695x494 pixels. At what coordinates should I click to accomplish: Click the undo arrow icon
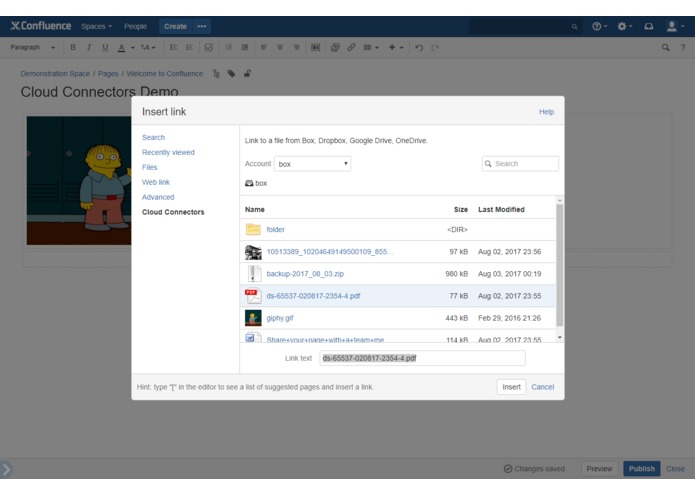pyautogui.click(x=419, y=48)
